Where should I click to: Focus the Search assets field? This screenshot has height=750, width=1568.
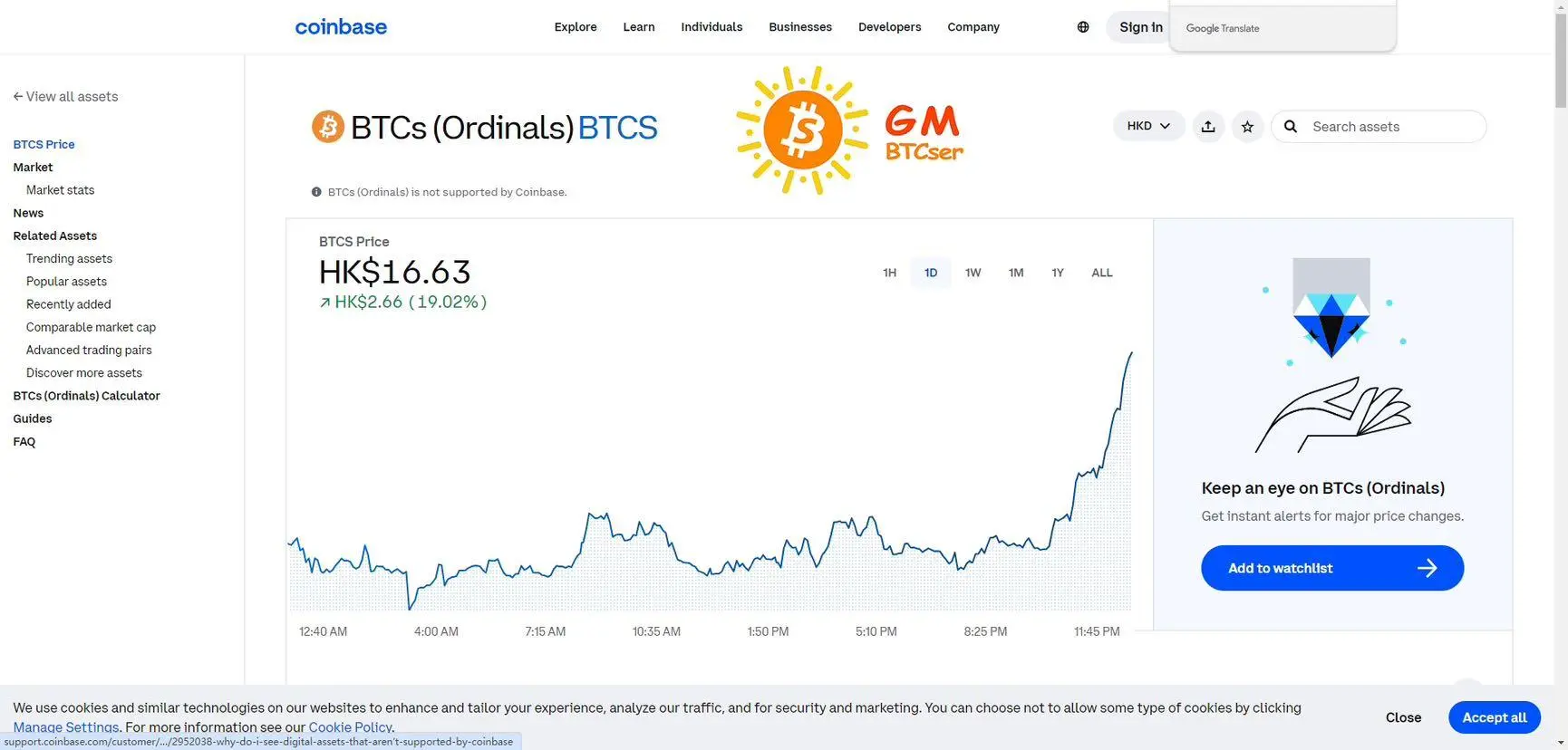tap(1379, 127)
